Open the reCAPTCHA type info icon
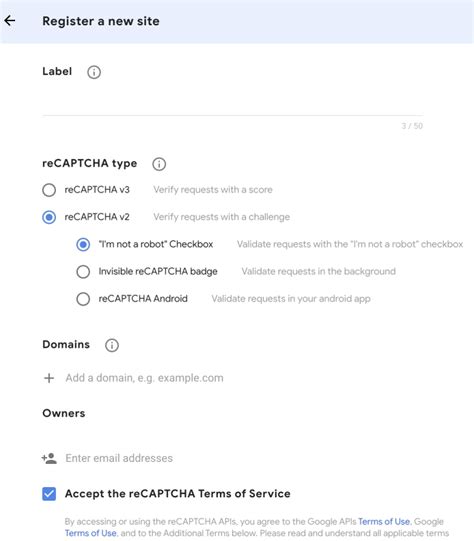 tap(159, 164)
